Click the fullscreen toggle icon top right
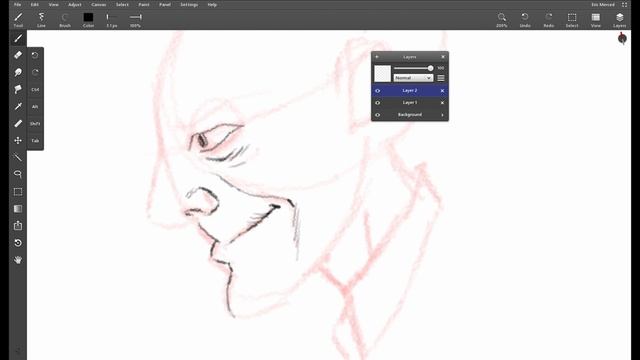Image resolution: width=640 pixels, height=360 pixels. click(x=624, y=4)
